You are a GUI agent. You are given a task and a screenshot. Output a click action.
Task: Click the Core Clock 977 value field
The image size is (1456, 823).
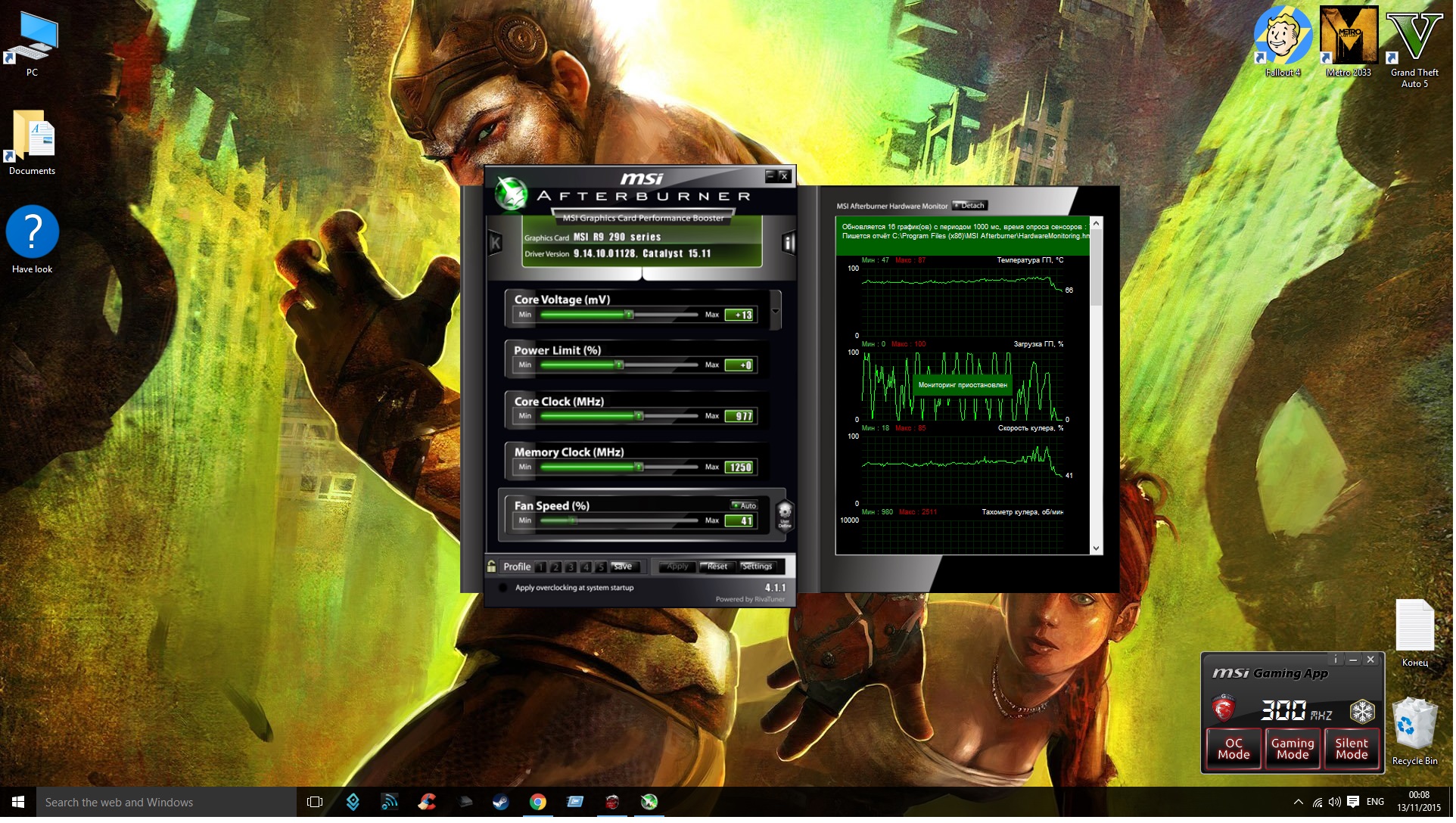point(740,417)
